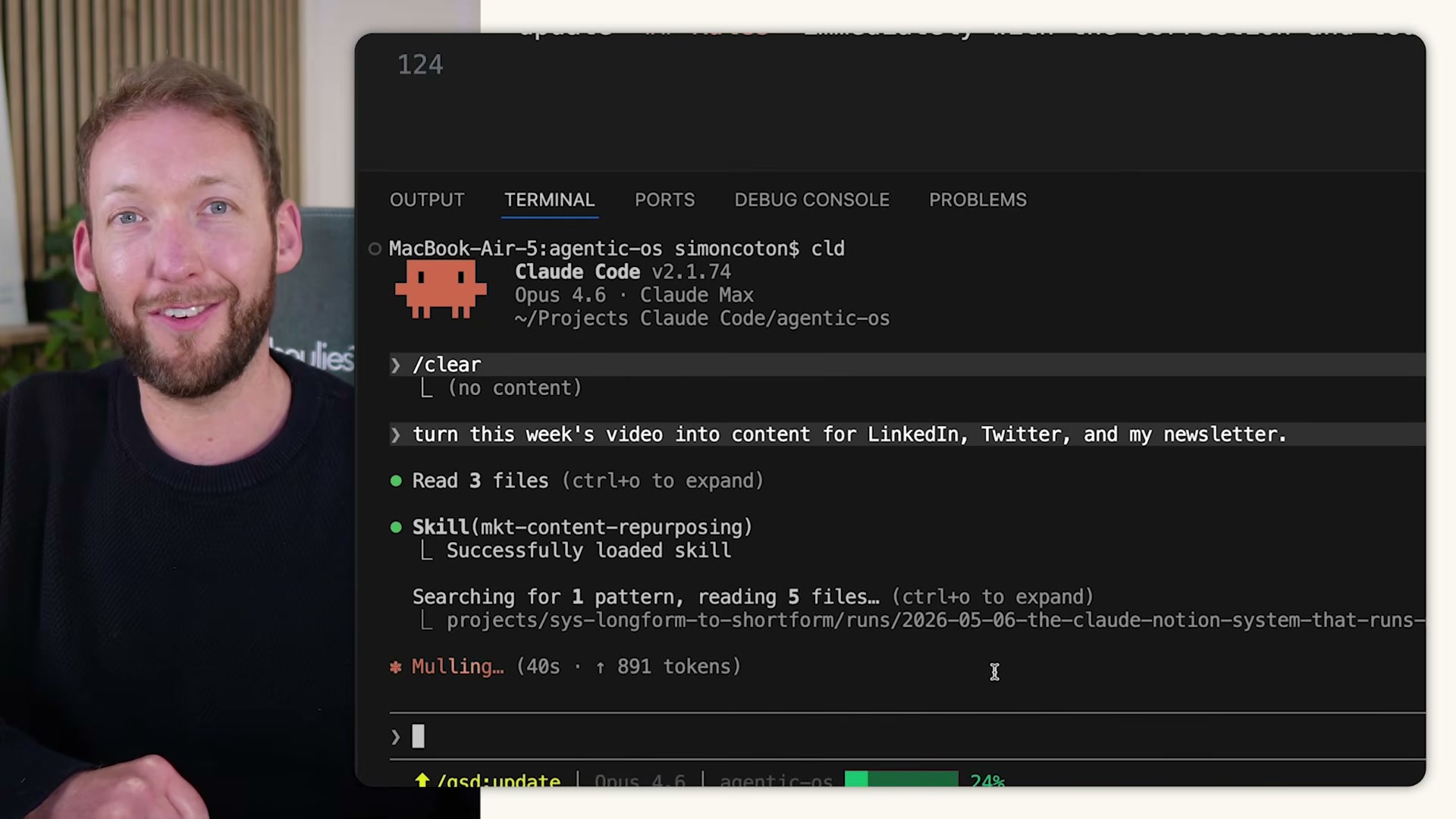This screenshot has height=819, width=1456.
Task: Click the /gsd:update status entry
Action: [498, 780]
